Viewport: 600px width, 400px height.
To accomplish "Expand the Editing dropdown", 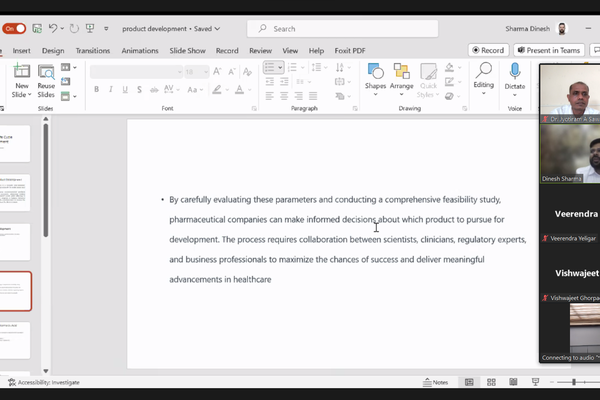I will coord(483,75).
